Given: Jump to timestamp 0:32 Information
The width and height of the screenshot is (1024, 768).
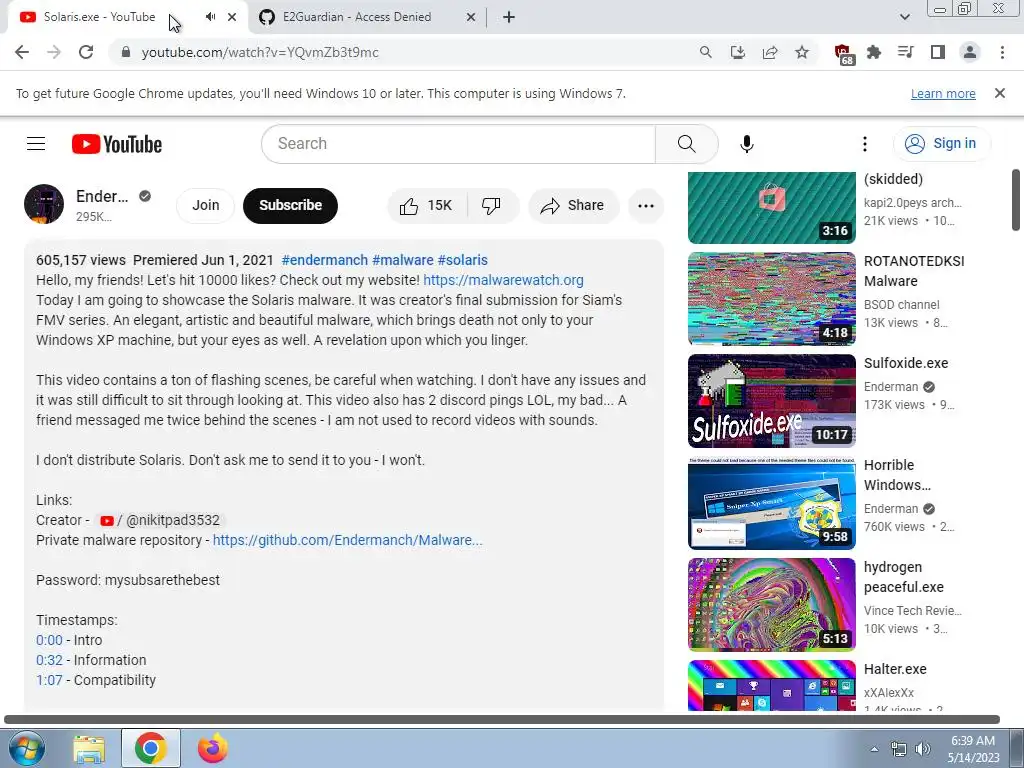Looking at the screenshot, I should (x=49, y=660).
